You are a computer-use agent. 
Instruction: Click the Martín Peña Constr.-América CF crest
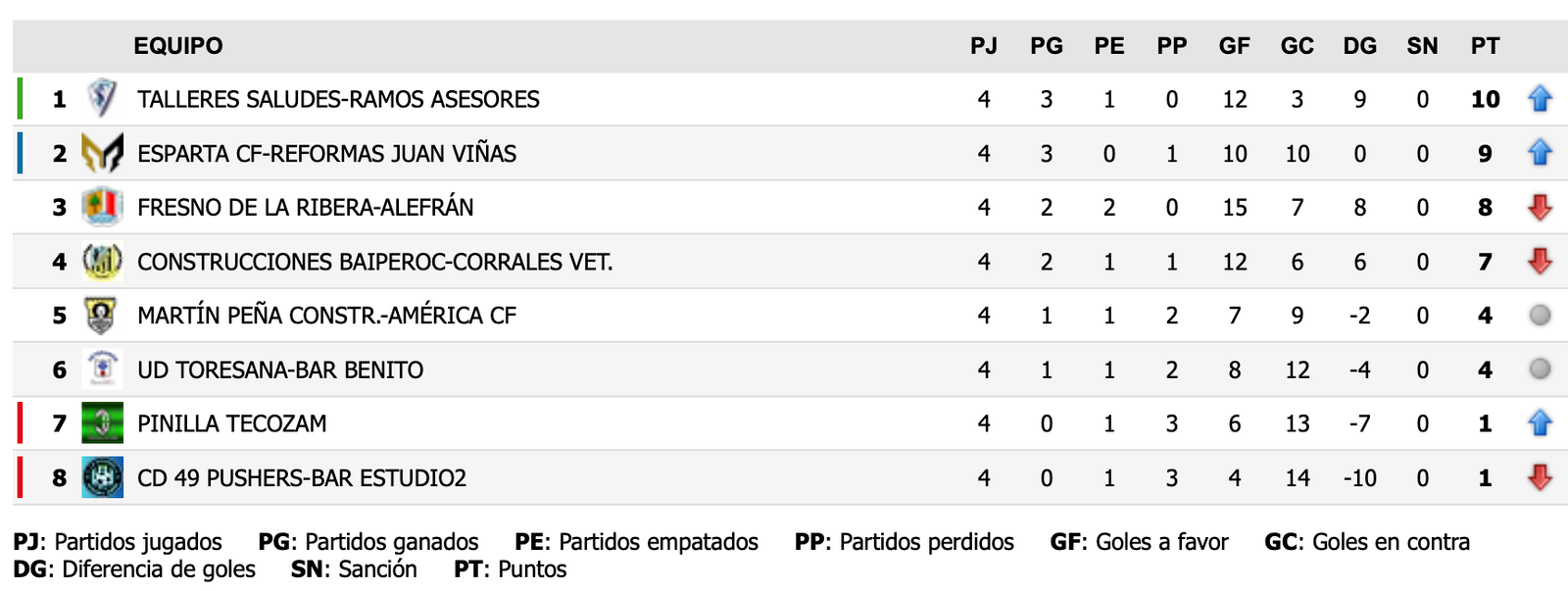102,316
